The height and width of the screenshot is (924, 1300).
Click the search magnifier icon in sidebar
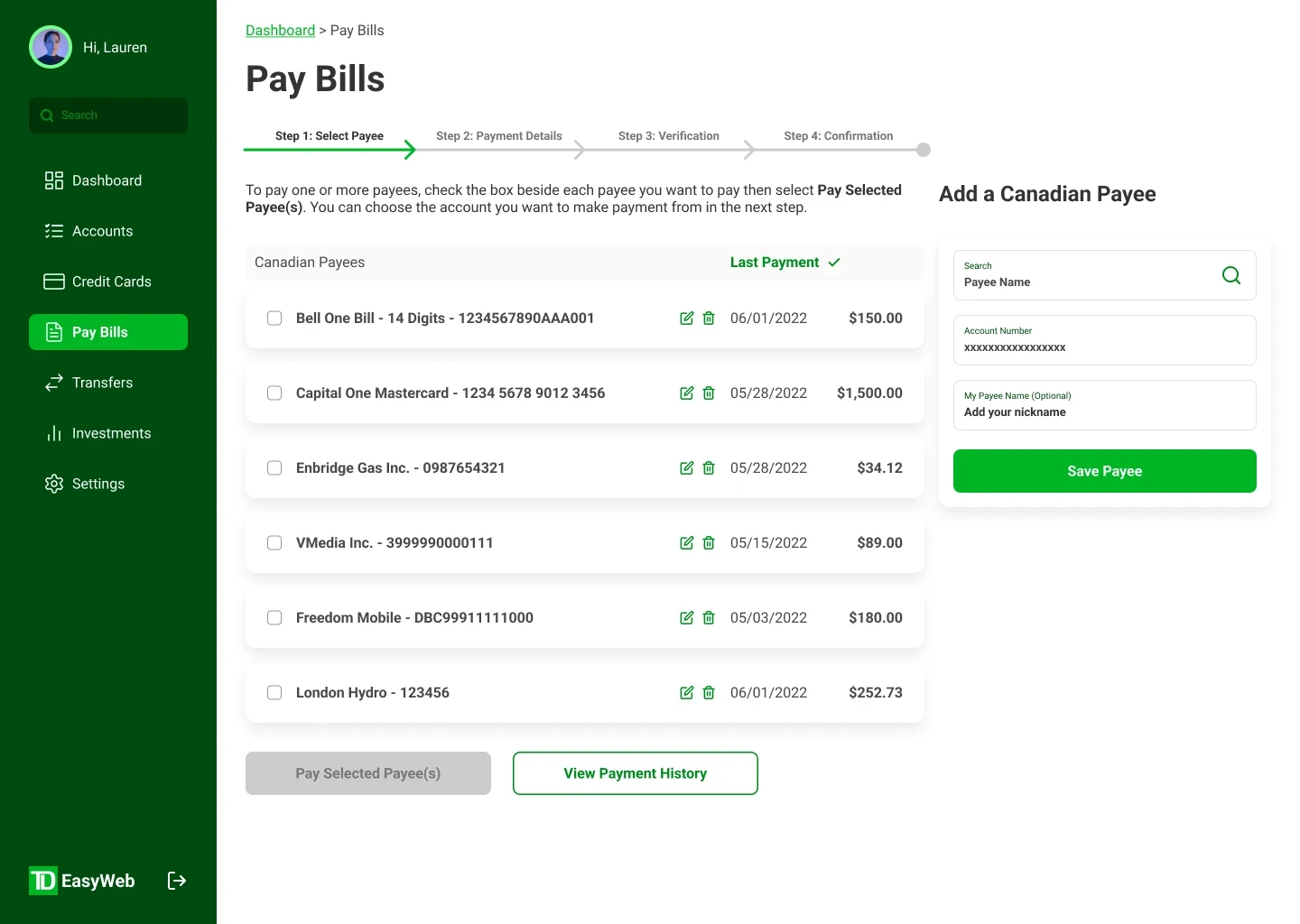pos(47,115)
